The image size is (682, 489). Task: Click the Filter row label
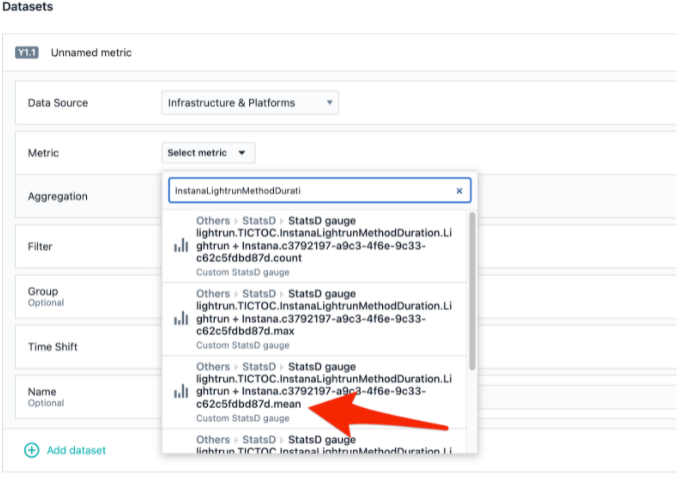pos(40,245)
